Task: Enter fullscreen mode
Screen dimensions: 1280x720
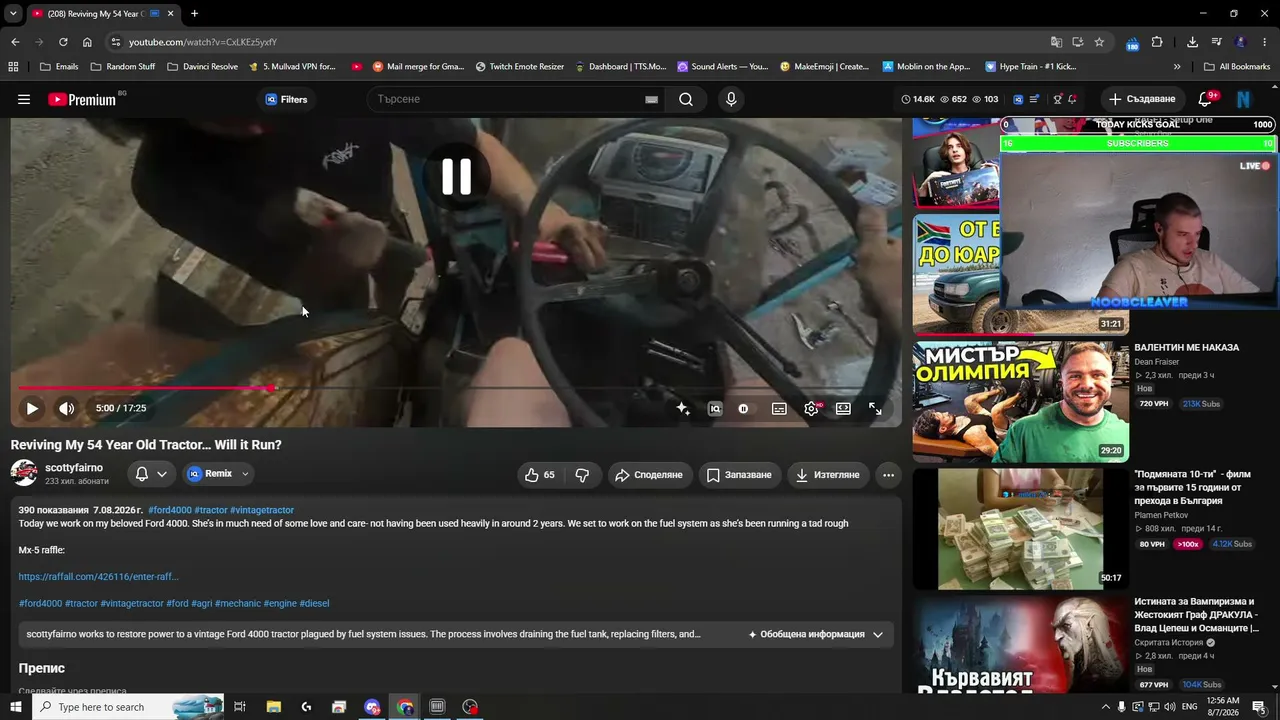Action: point(875,408)
